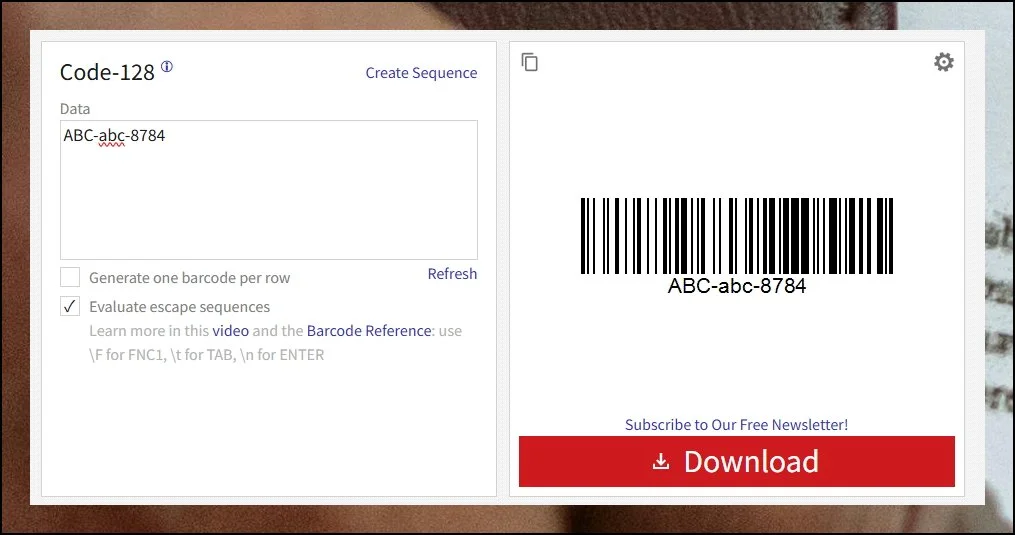Viewport: 1015px width, 535px height.
Task: Open barcode settings via the gear icon
Action: (943, 62)
